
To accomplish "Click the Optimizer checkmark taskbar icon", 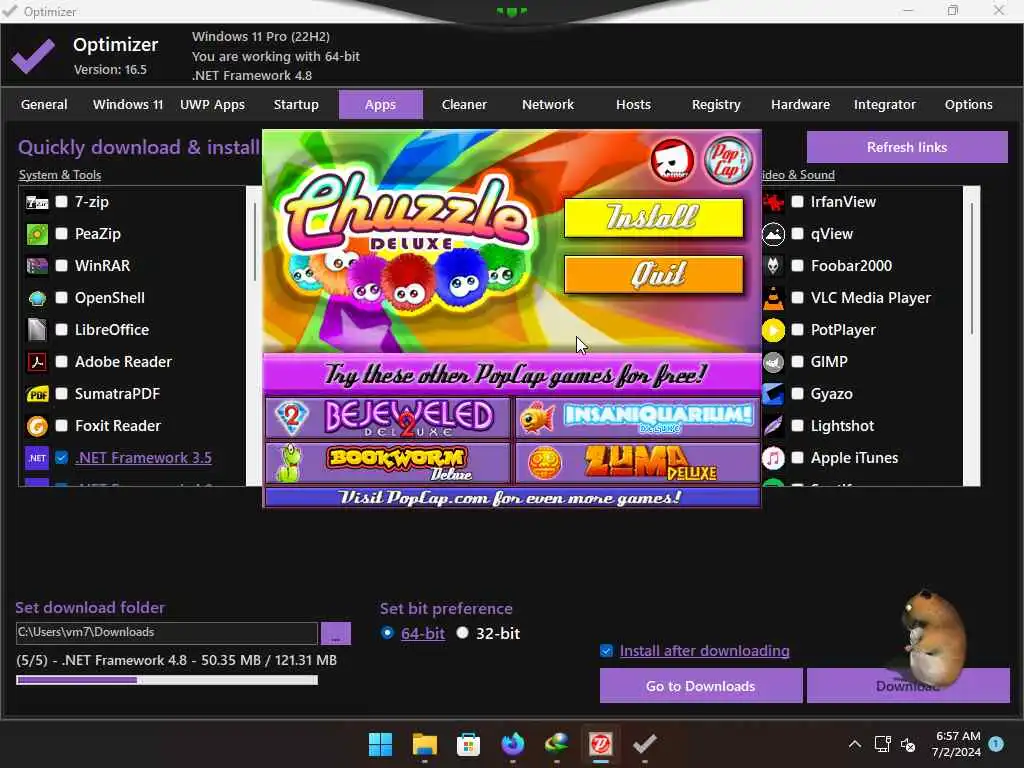I will pyautogui.click(x=645, y=744).
